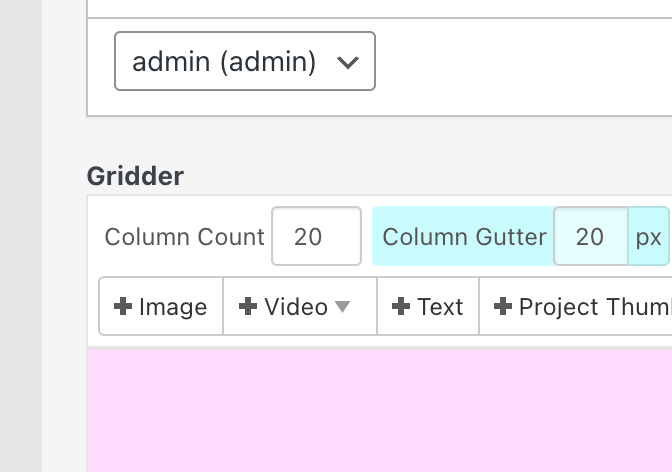Click the px unit label
The width and height of the screenshot is (672, 472).
point(649,236)
